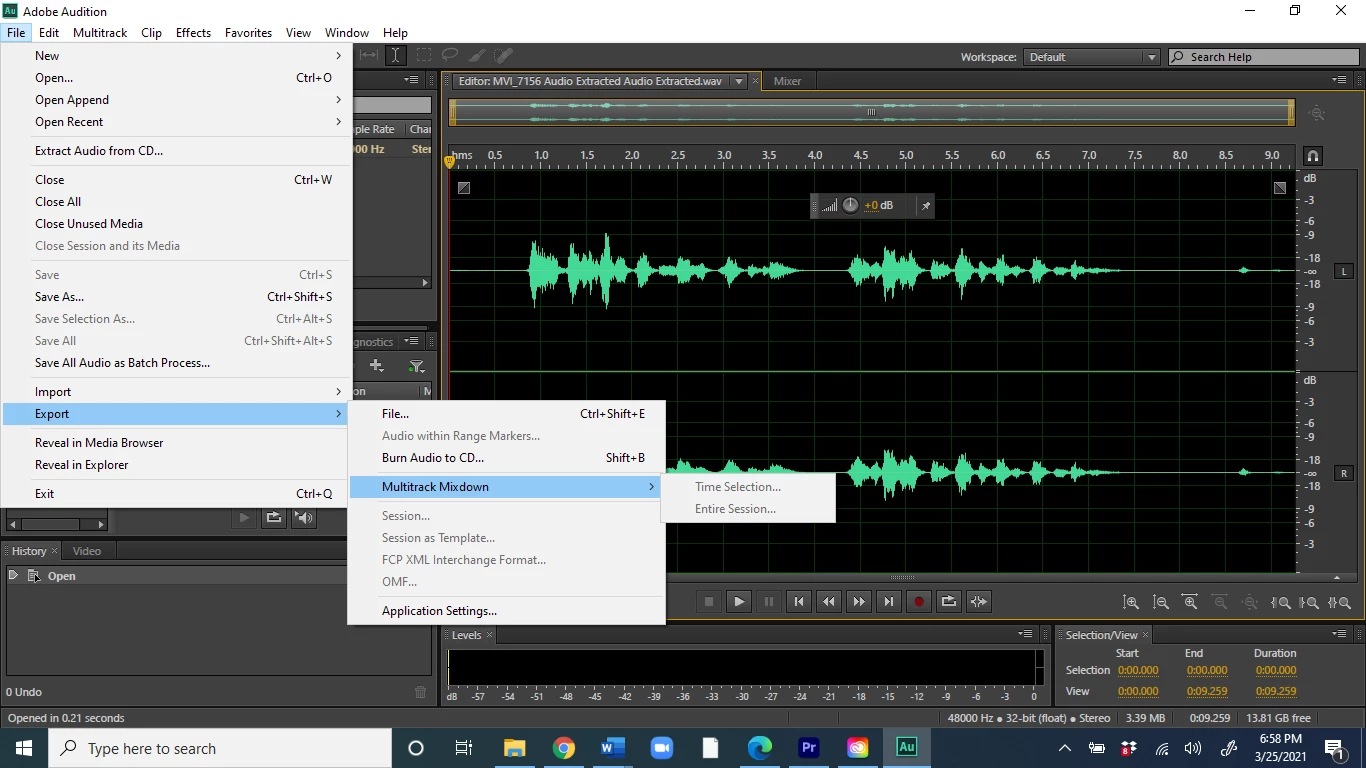Open Application Settings... from Export submenu
Screen dimensions: 1366x768
pos(506,610)
